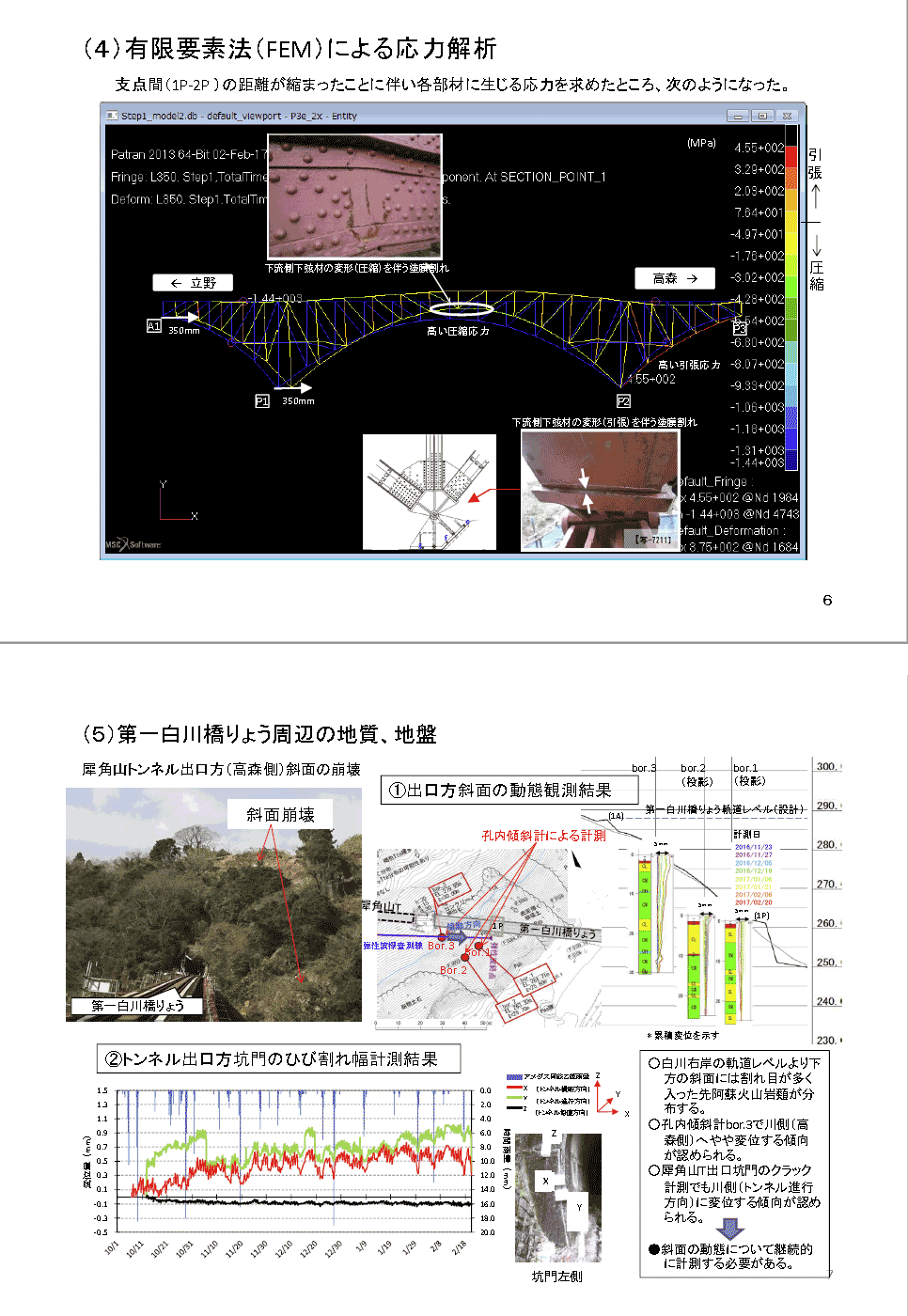Click the '高い圧縮応力' annotation
The height and width of the screenshot is (1316, 908).
[x=458, y=331]
